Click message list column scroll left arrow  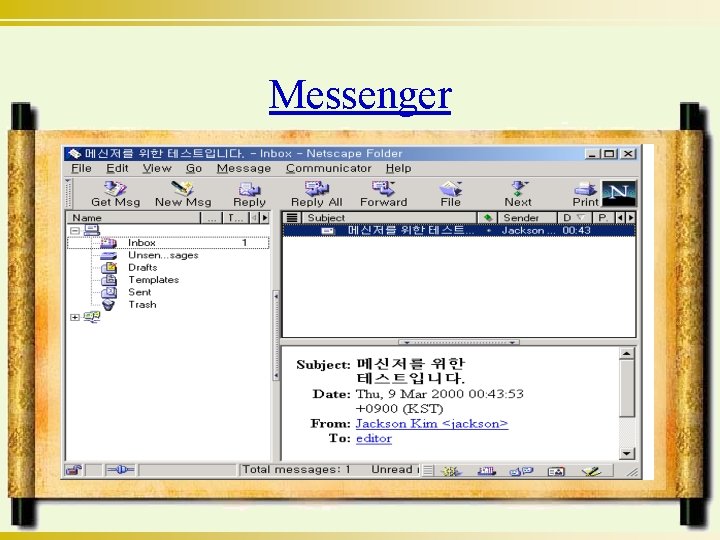[x=620, y=218]
